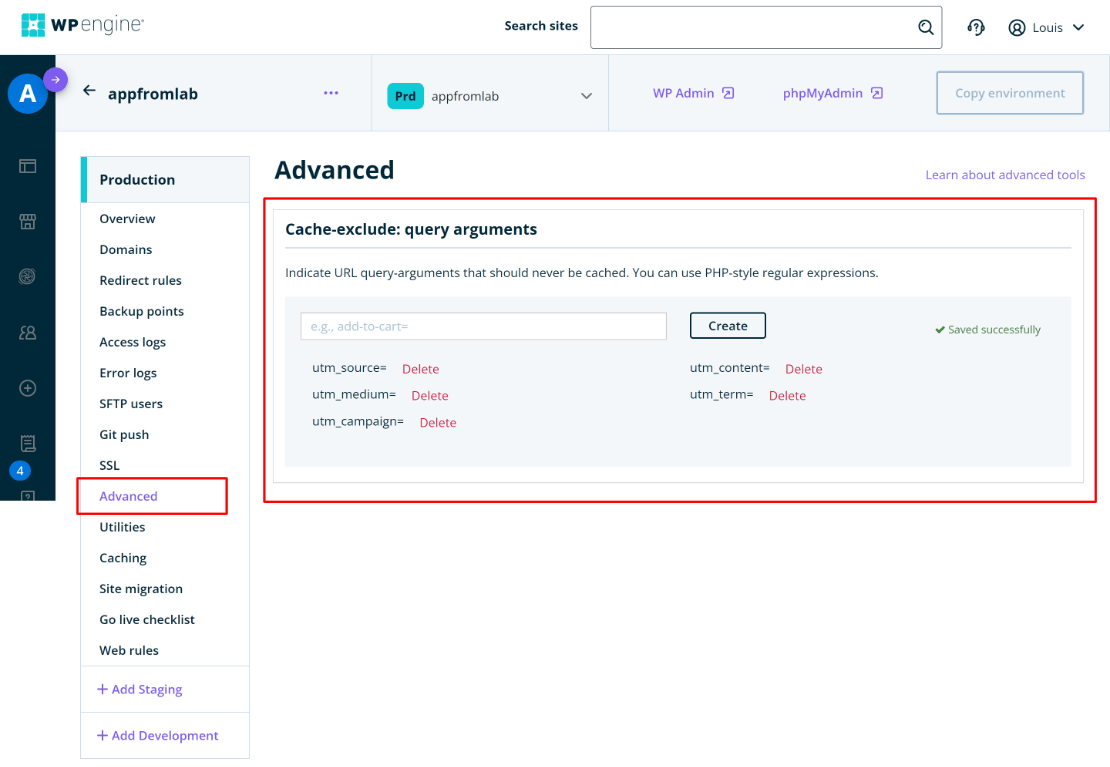This screenshot has width=1110, height=767.
Task: Open the invoices icon with badge 4
Action: click(x=27, y=443)
